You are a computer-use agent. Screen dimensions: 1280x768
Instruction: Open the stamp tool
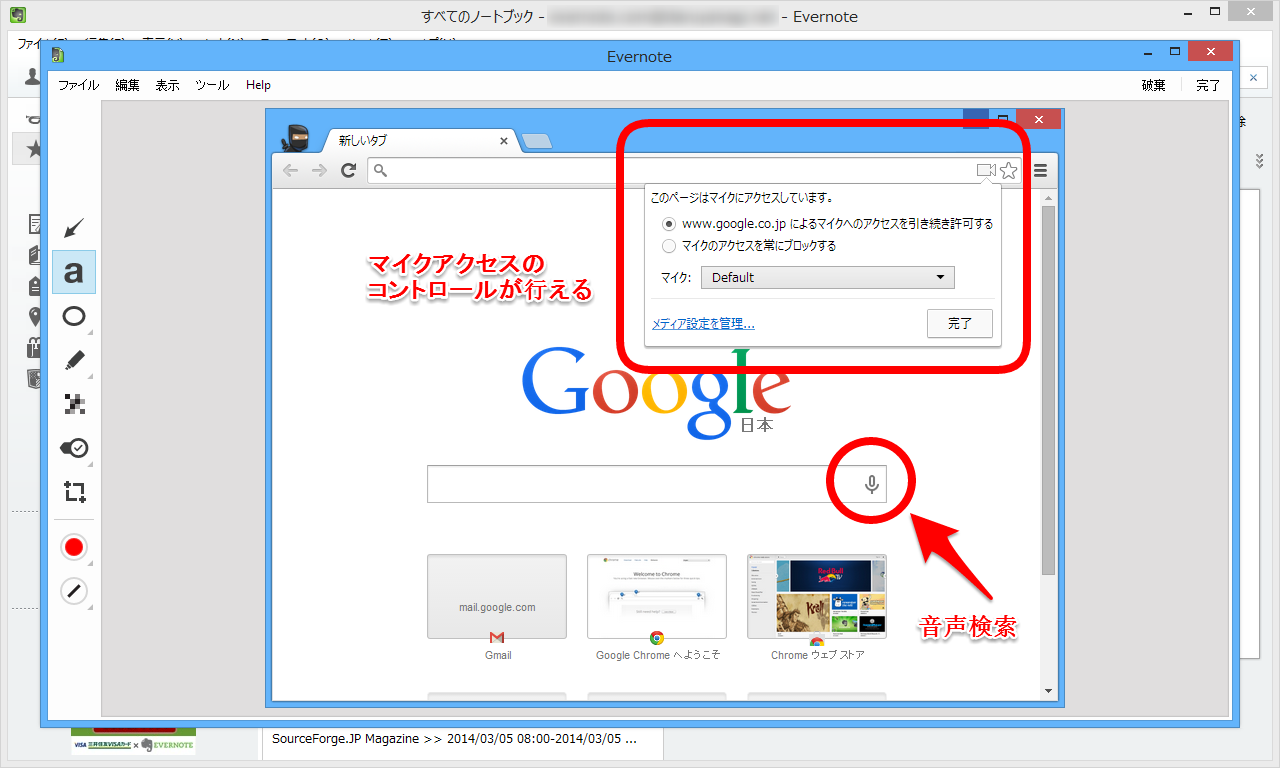click(x=74, y=448)
